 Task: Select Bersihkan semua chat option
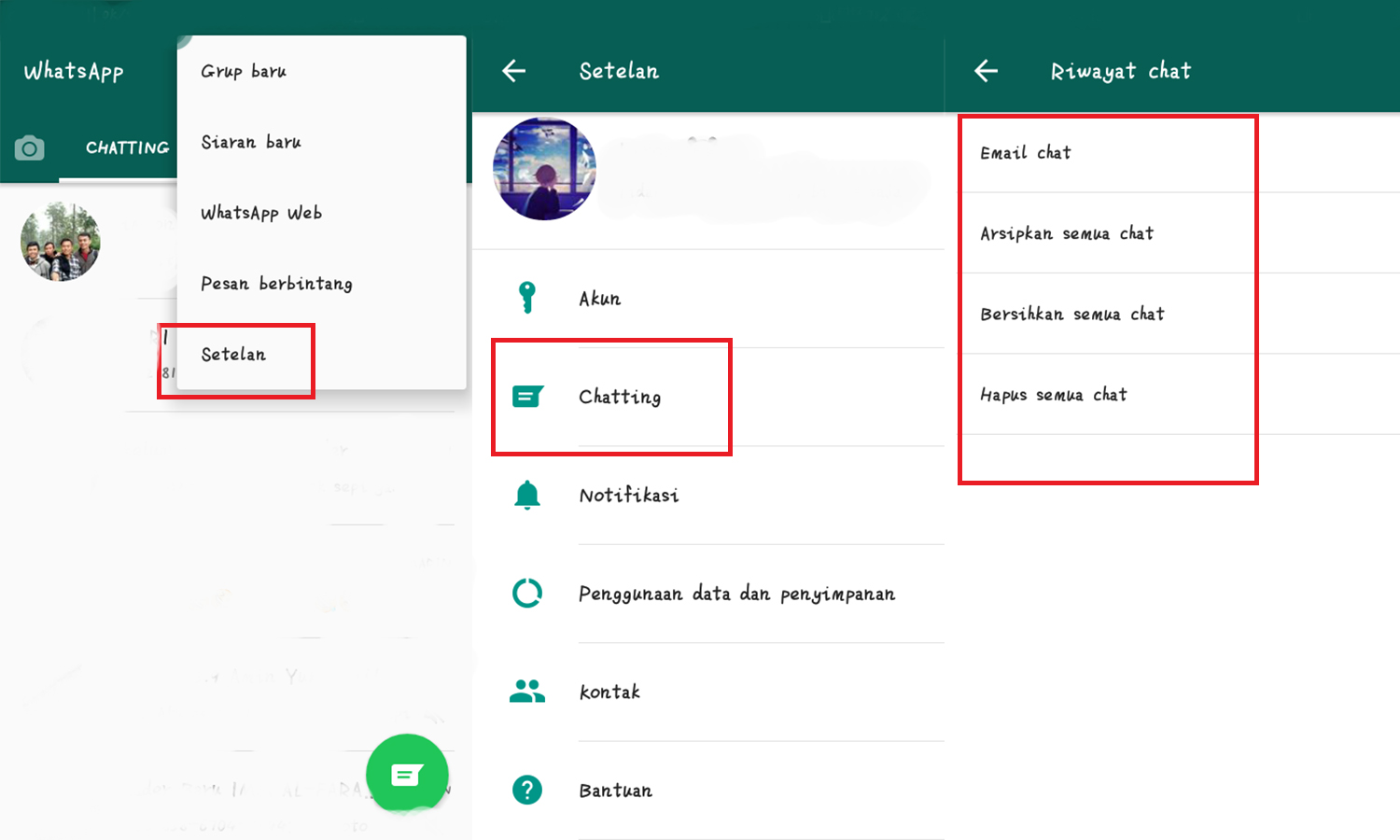coord(1172,314)
